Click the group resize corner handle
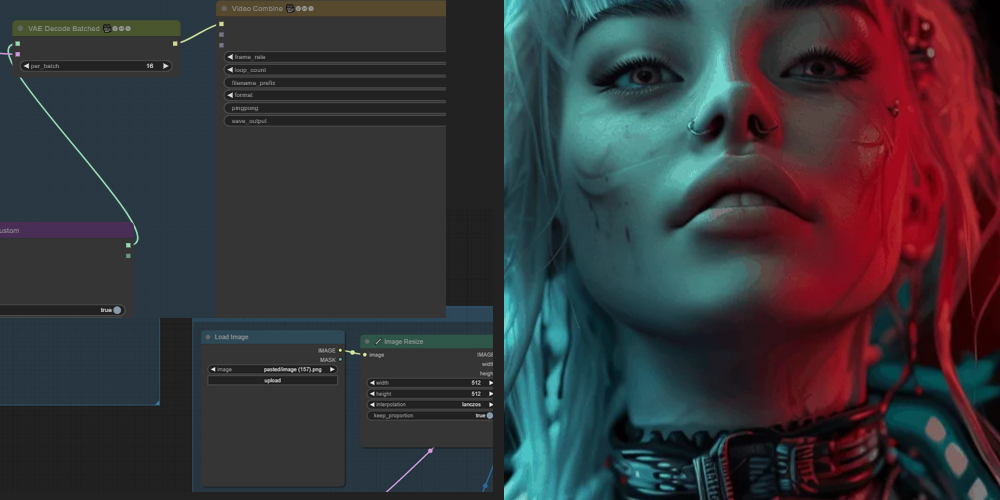This screenshot has width=1000, height=500. click(x=156, y=402)
